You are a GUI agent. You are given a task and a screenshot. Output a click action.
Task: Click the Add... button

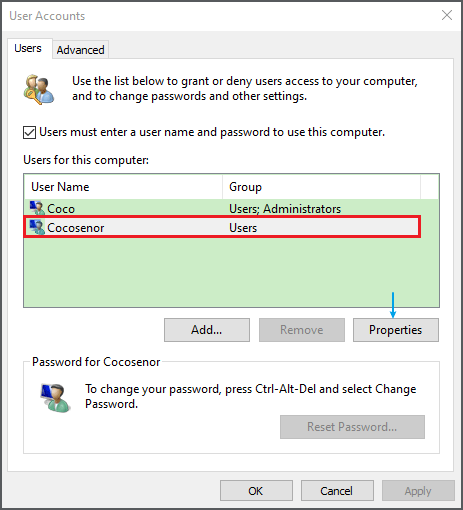tap(207, 330)
